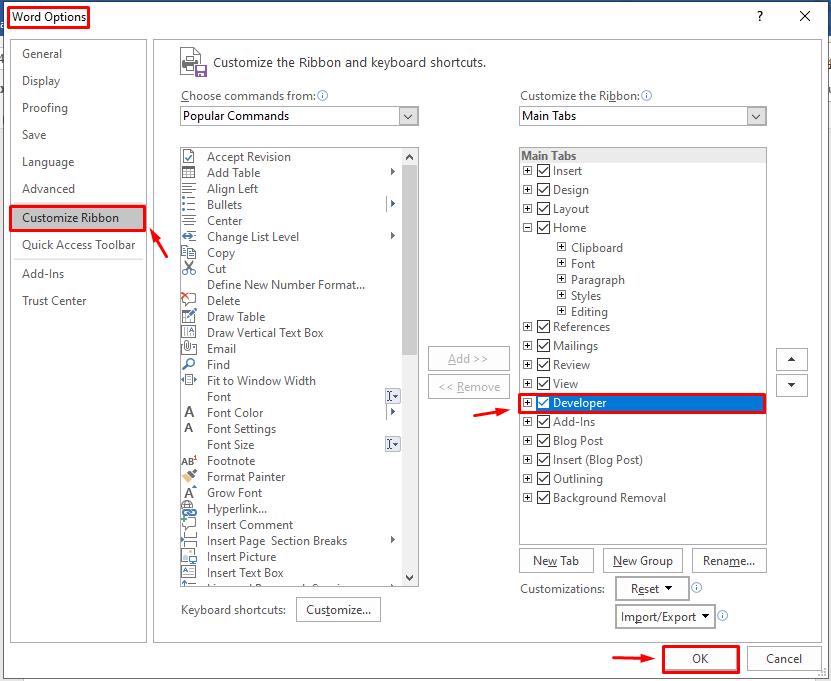Image resolution: width=831 pixels, height=681 pixels.
Task: Click the info icon next to Reset
Action: tap(696, 587)
